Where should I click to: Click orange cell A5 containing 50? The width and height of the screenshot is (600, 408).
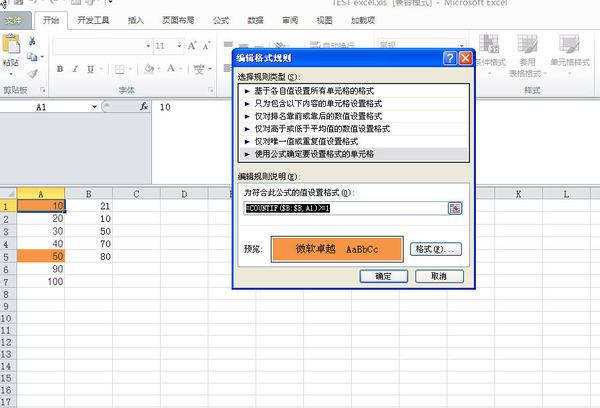(41, 256)
